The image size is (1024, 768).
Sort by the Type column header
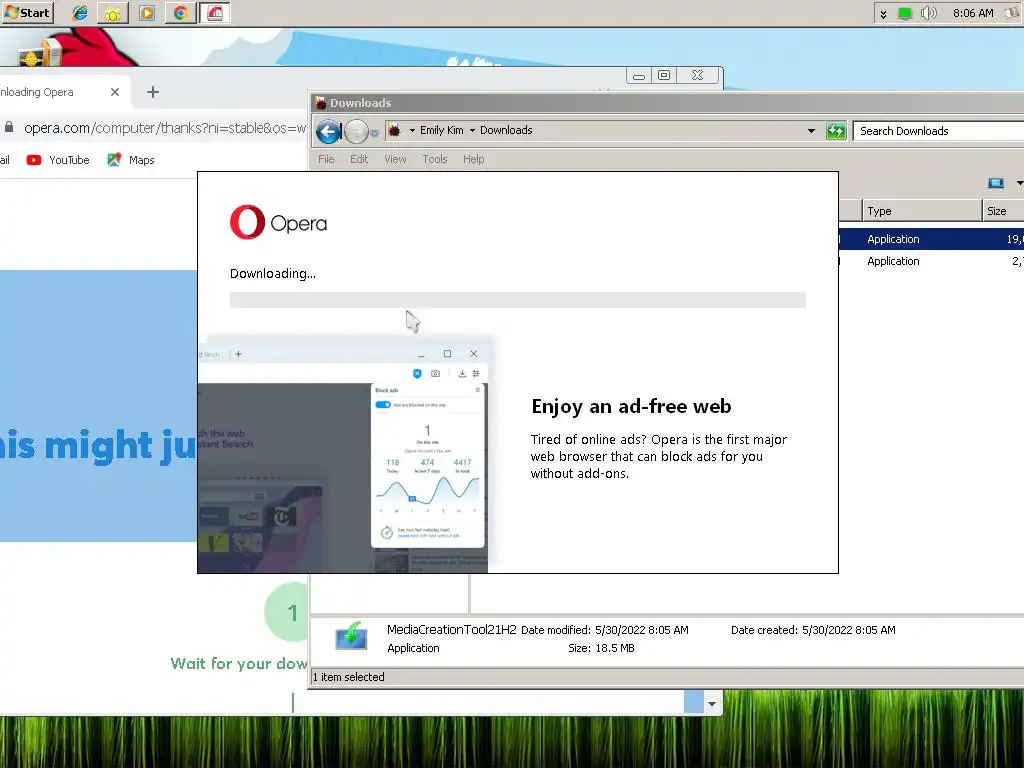coord(922,211)
